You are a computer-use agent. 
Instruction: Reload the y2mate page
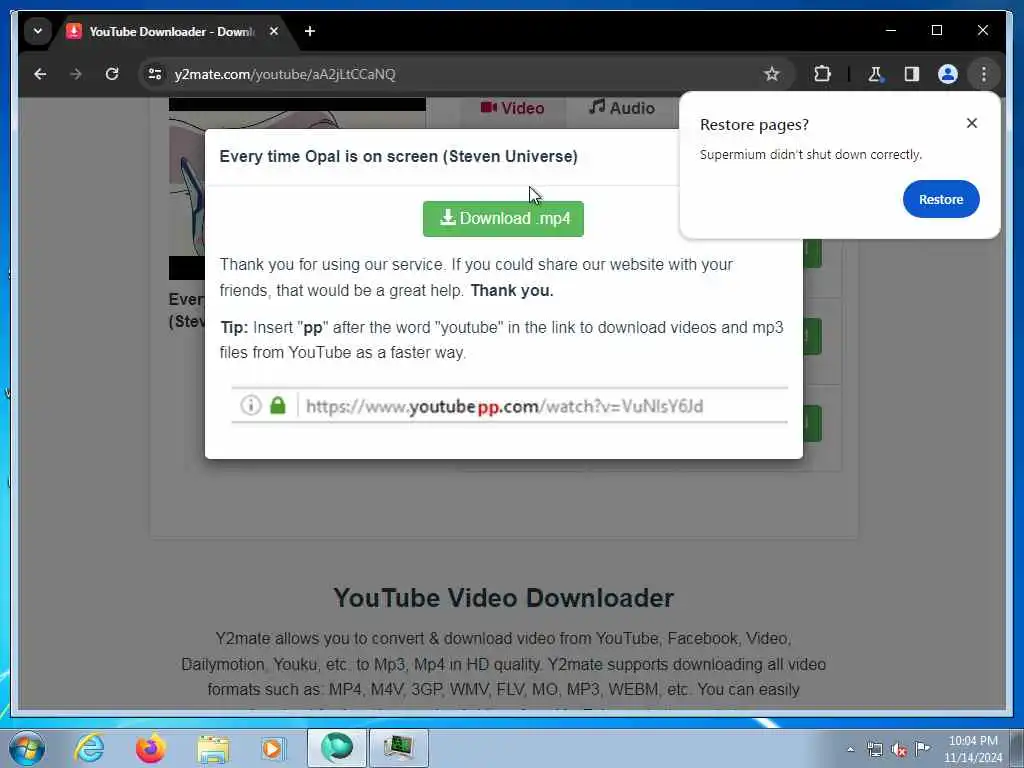point(112,74)
